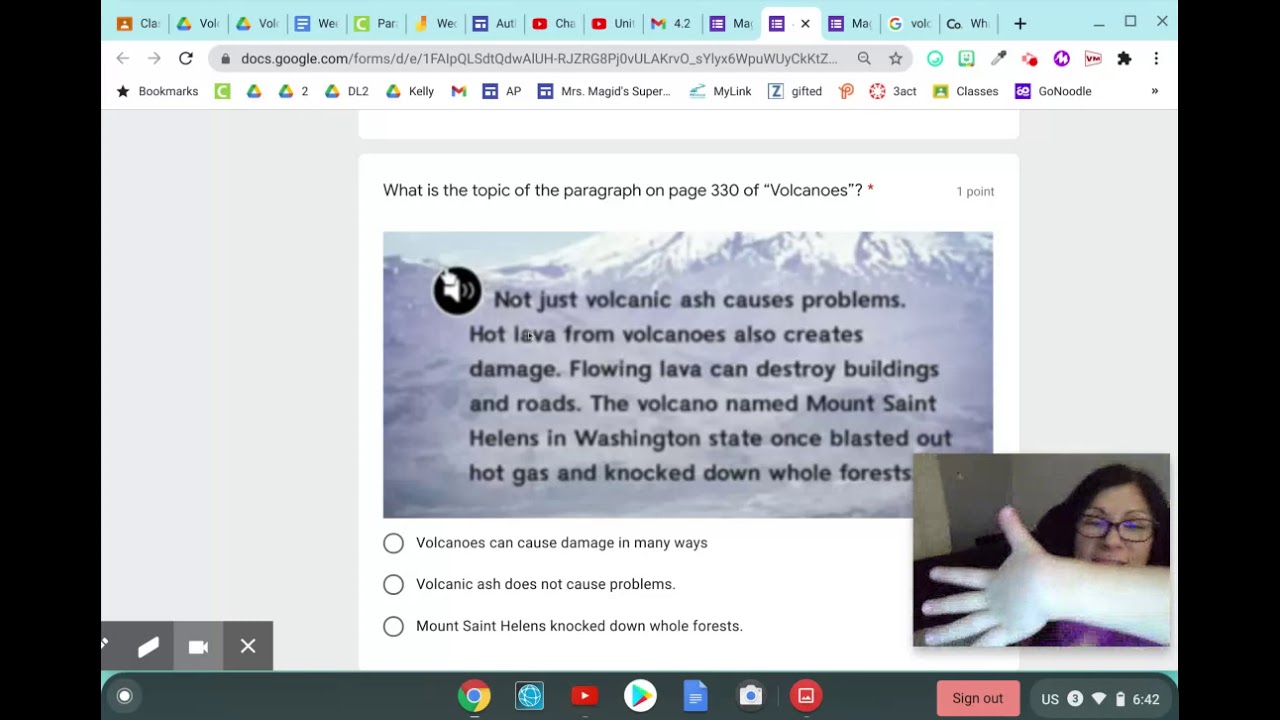Click the address bar URL field
1280x720 pixels.
(x=539, y=59)
